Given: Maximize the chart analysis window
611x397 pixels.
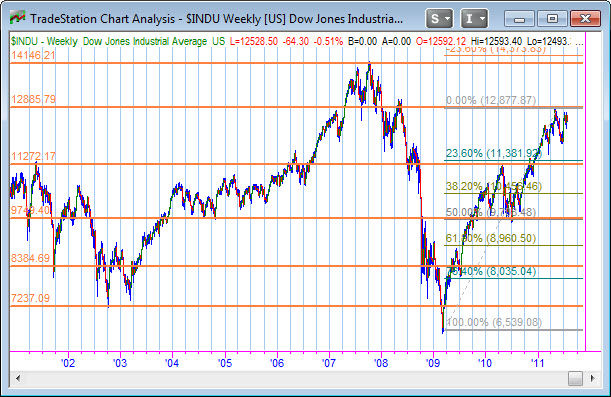Looking at the screenshot, I should click(552, 18).
